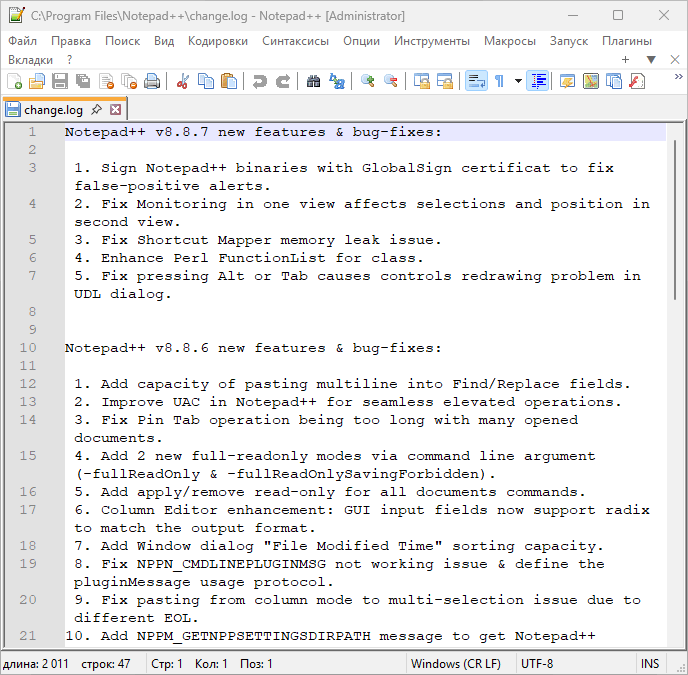Click the Print toolbar icon
Screen dimensions: 688x675
click(151, 81)
